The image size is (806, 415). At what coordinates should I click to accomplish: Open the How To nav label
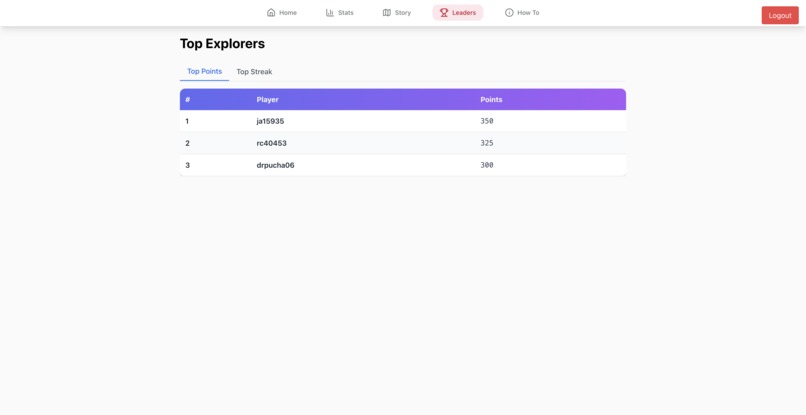point(528,13)
